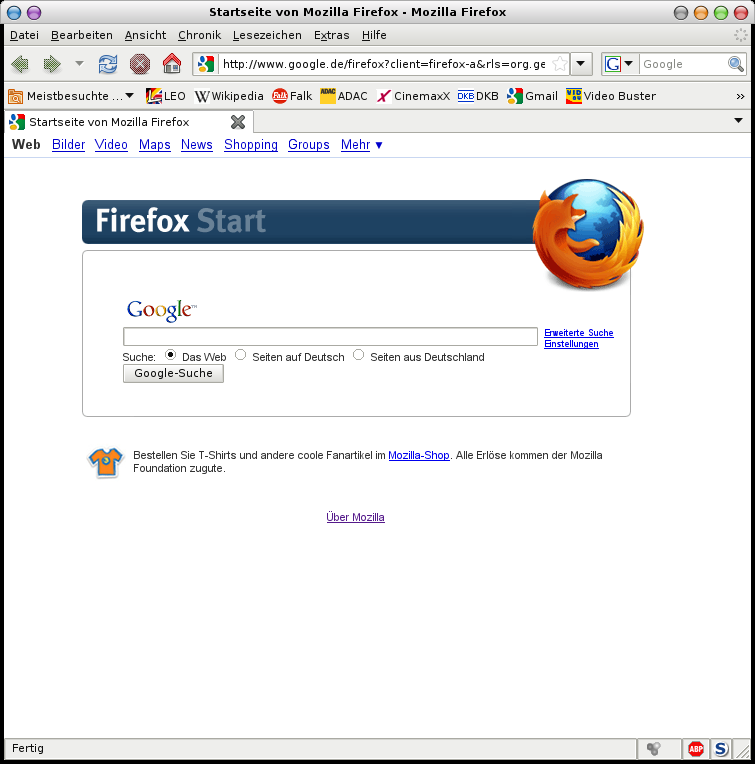Viewport: 755px width, 764px height.
Task: Open the LEO bookmark
Action: point(166,96)
